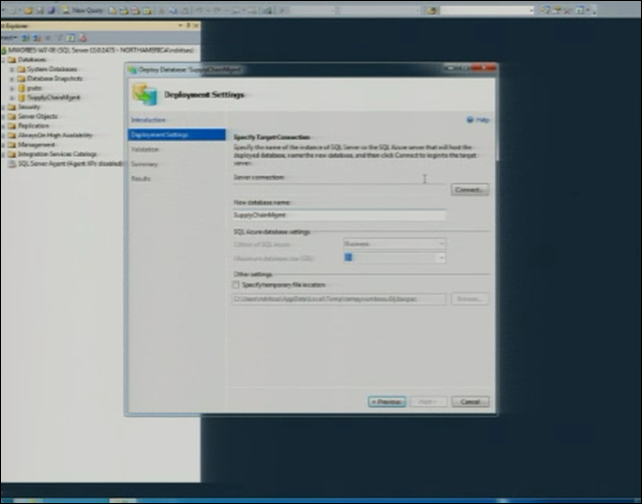The width and height of the screenshot is (642, 504).
Task: Select the Validation wizard step
Action: [x=145, y=149]
